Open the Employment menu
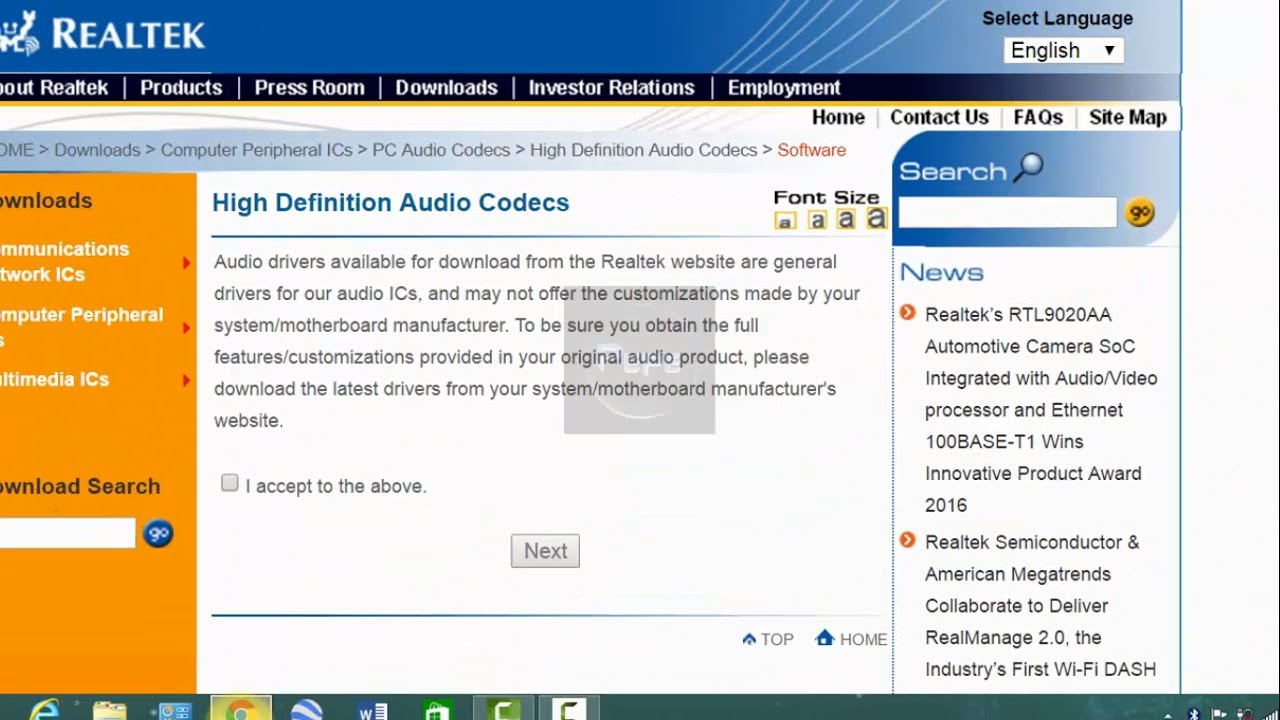The height and width of the screenshot is (720, 1280). click(x=784, y=88)
